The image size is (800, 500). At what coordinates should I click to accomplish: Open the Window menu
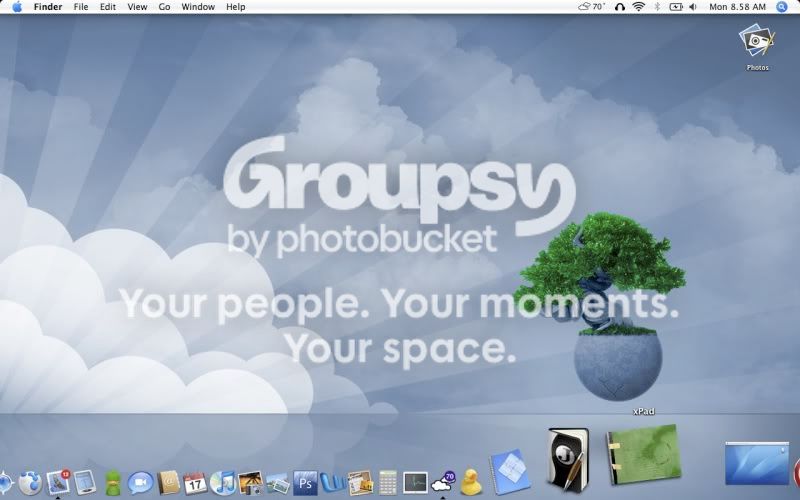pyautogui.click(x=198, y=7)
